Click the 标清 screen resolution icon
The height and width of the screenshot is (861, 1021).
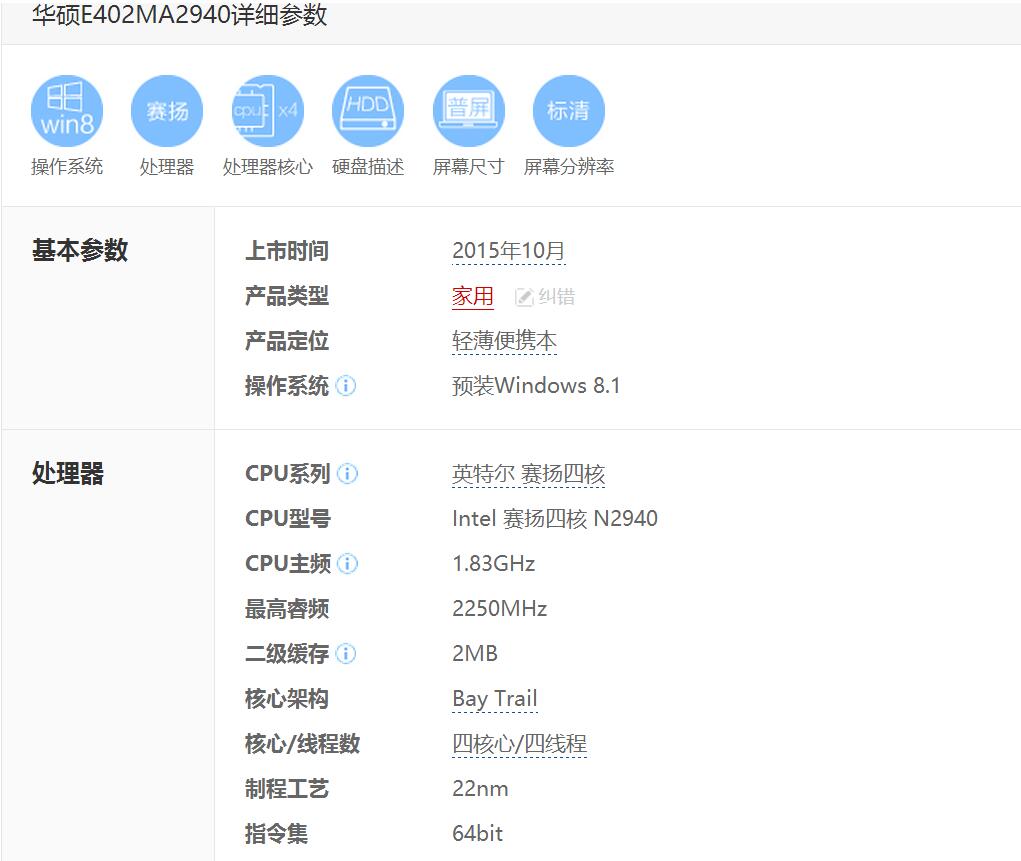tap(568, 111)
